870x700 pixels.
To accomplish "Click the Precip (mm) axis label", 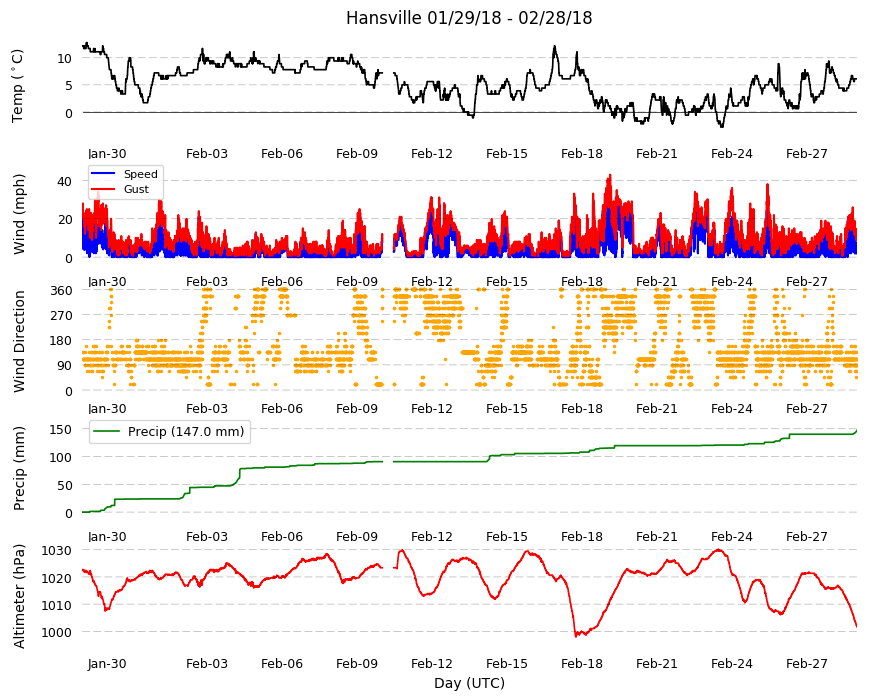I will point(19,469).
